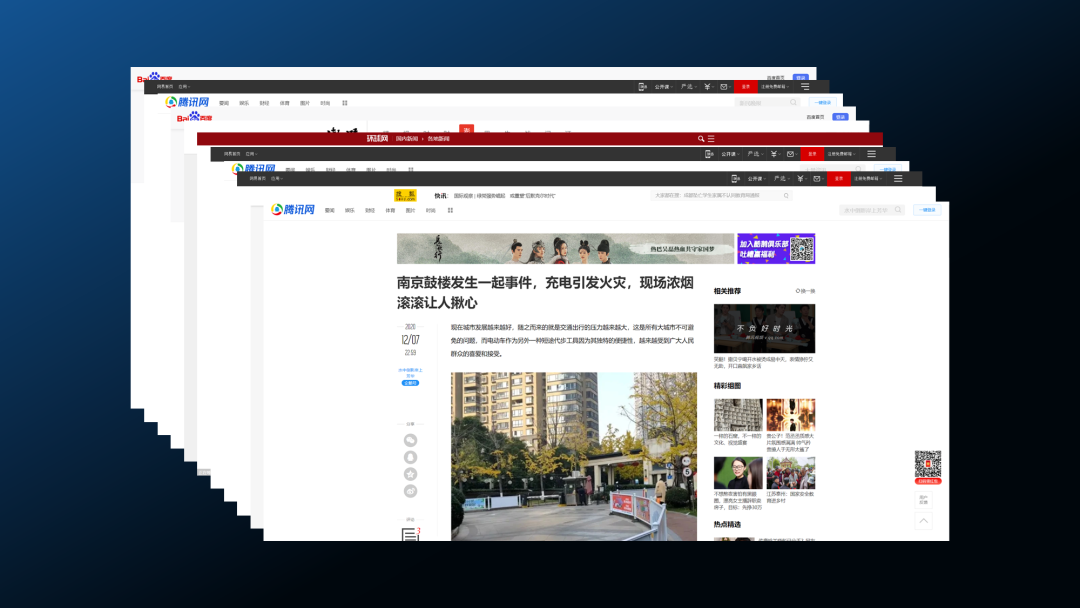Open the mail icon in the top toolbar

click(x=816, y=179)
